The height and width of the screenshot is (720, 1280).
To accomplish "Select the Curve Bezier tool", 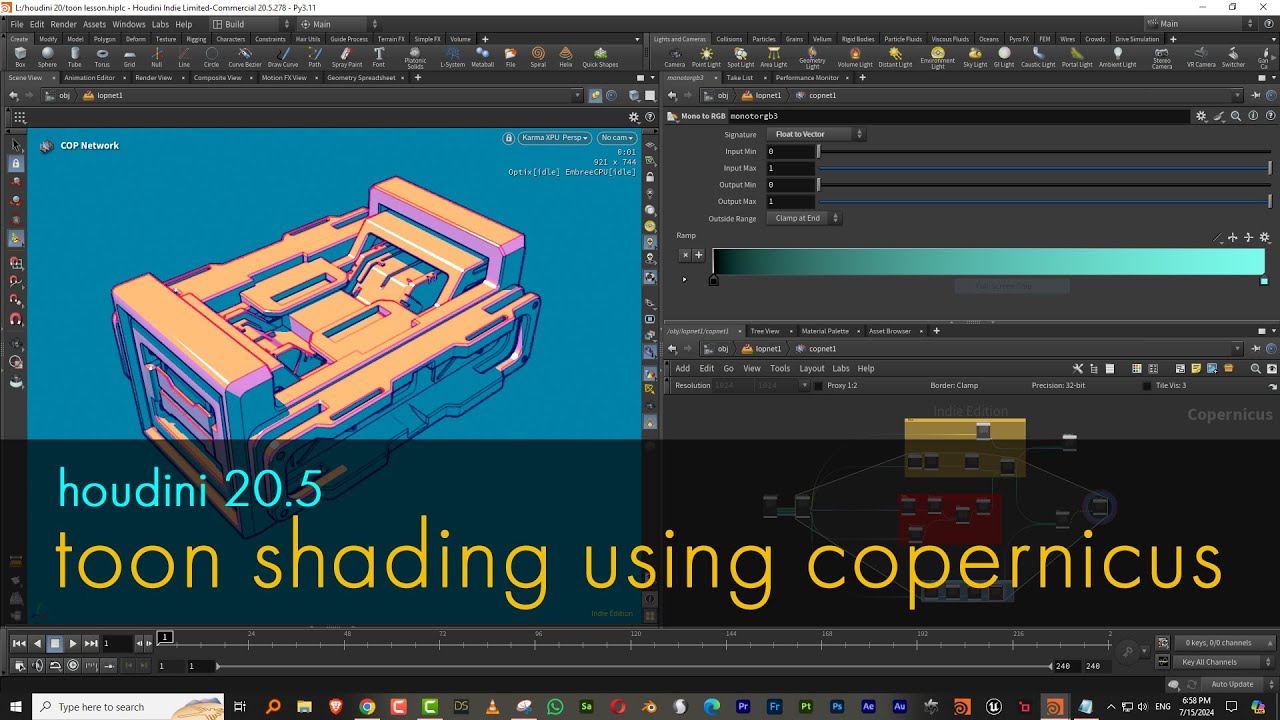I will coord(245,57).
